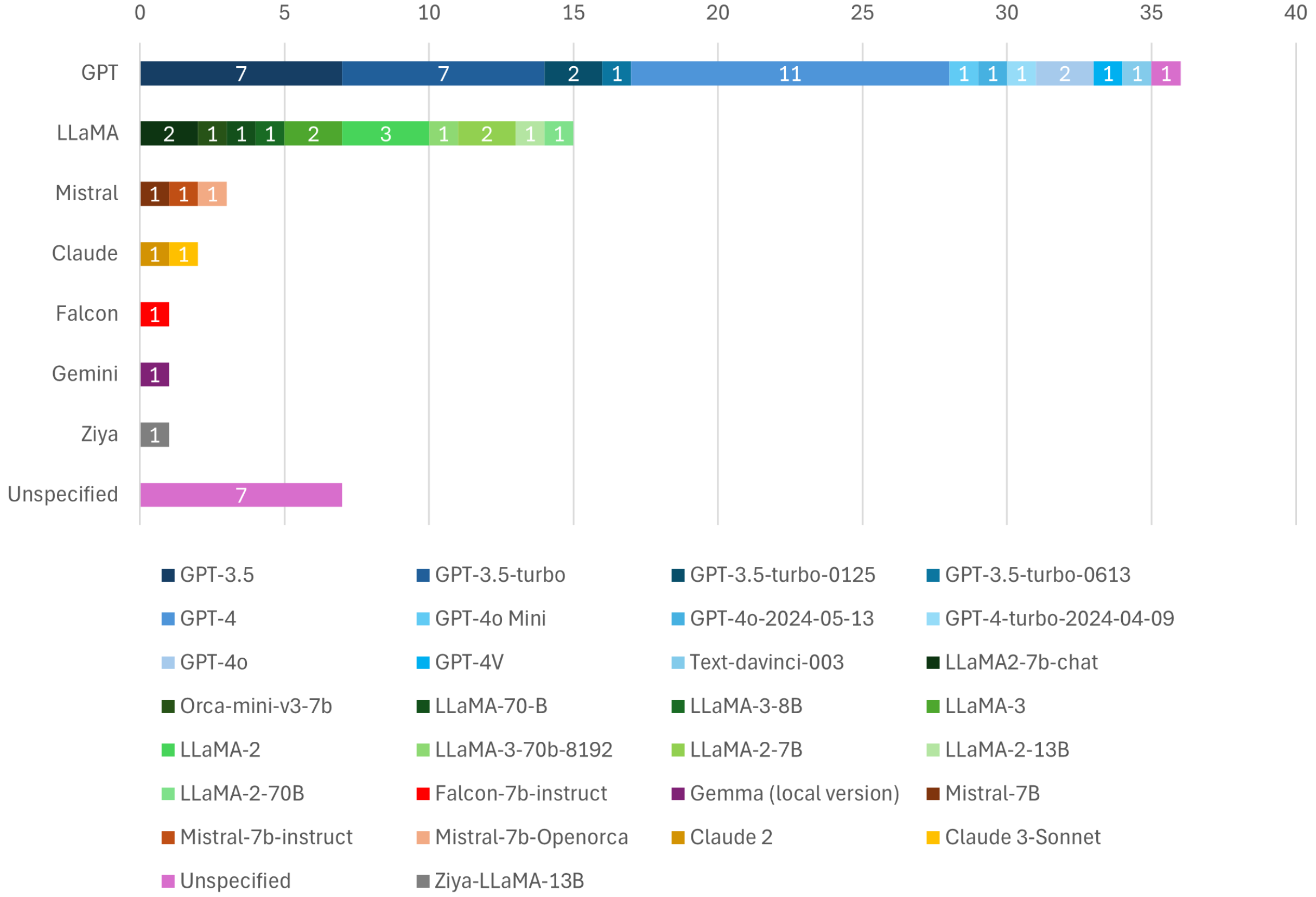
Task: Click the GPT-4 legend color swatch
Action: coord(168,619)
